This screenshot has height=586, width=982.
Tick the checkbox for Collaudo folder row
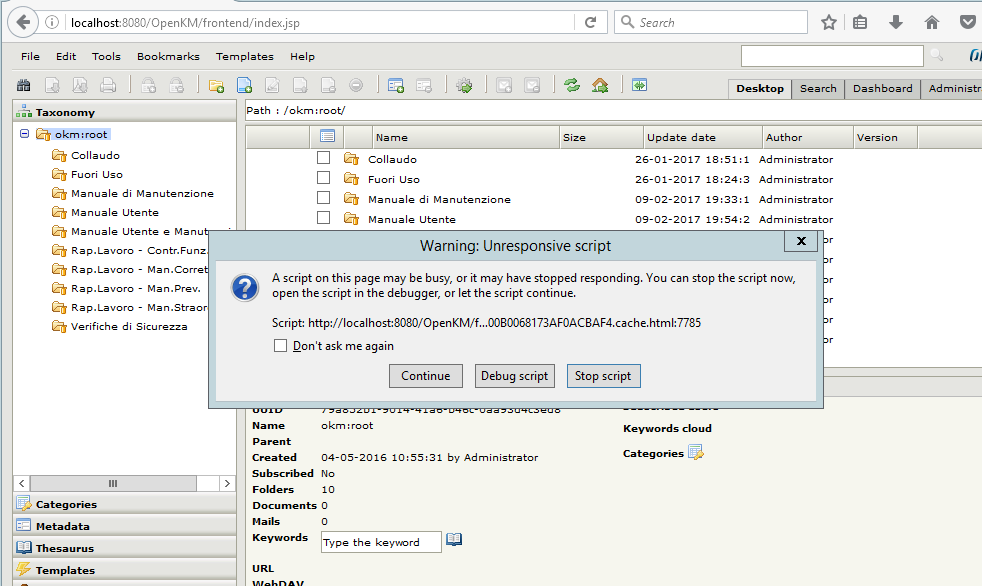pyautogui.click(x=323, y=158)
